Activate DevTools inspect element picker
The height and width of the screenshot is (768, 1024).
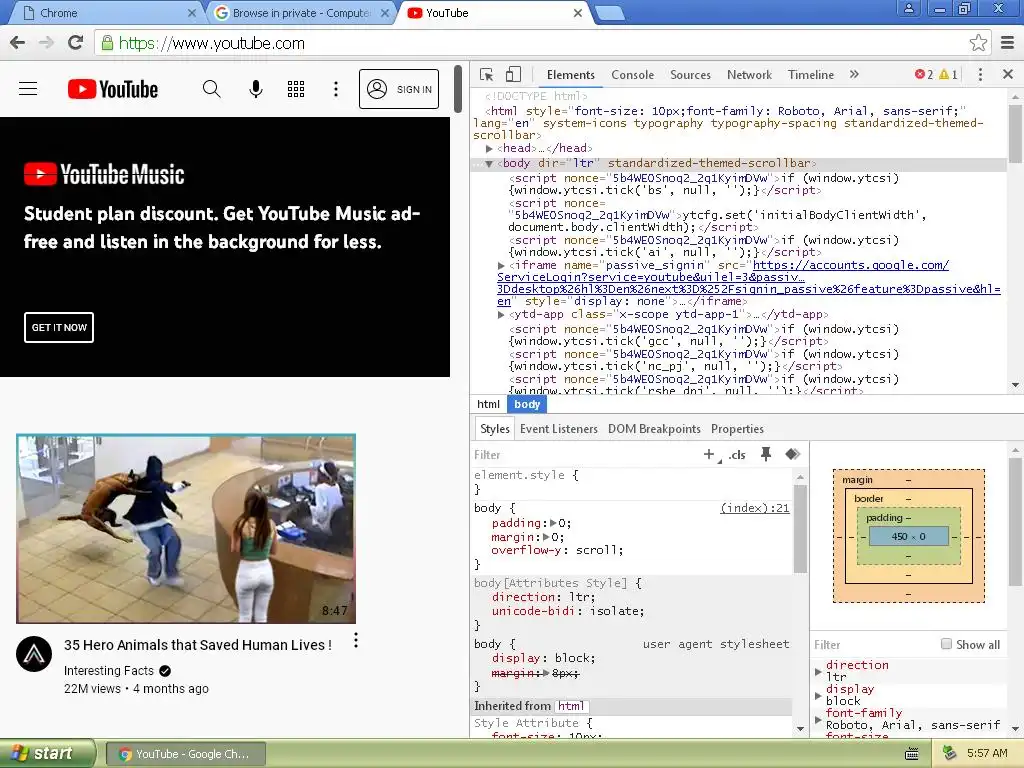click(487, 74)
